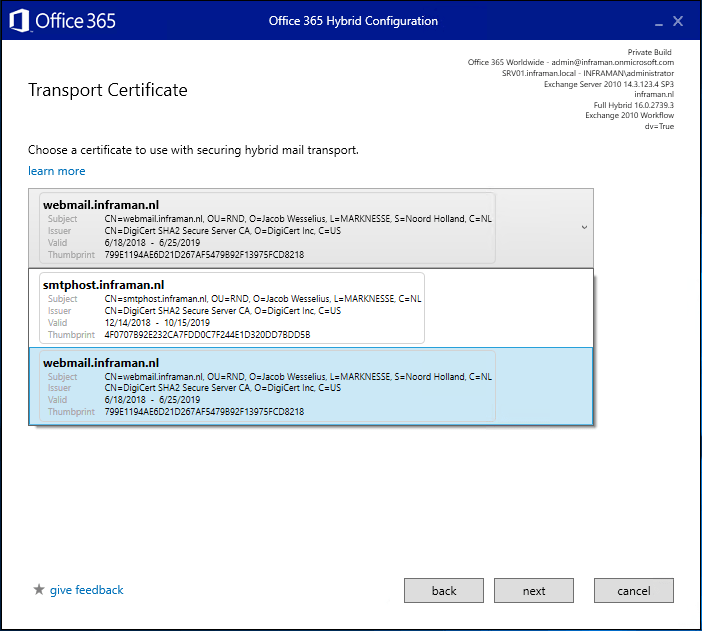Minimize the Hybrid Configuration window
Screen dimensions: 702x631
coord(657,21)
